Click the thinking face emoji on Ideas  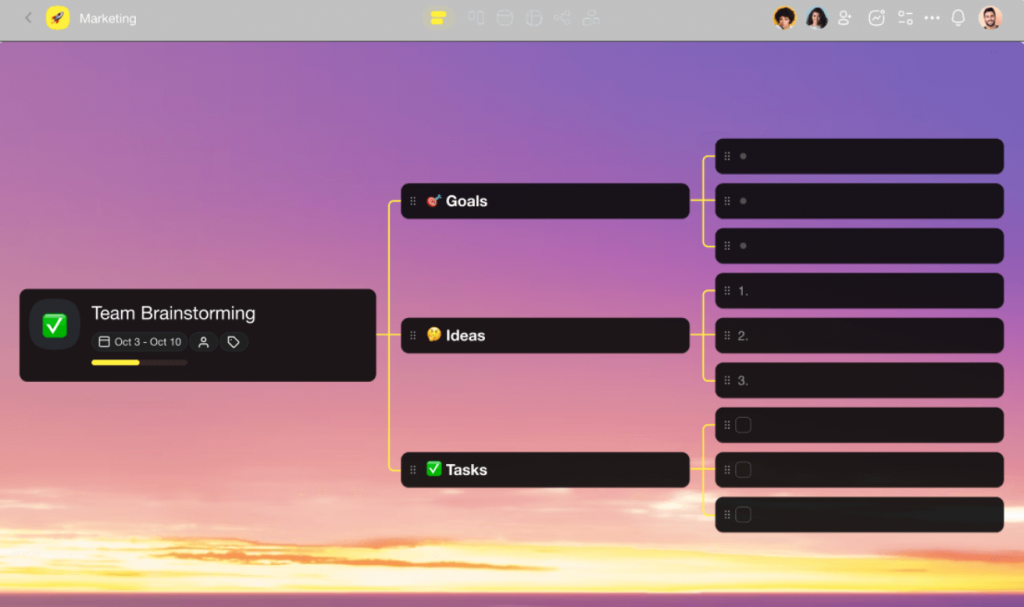pos(434,335)
